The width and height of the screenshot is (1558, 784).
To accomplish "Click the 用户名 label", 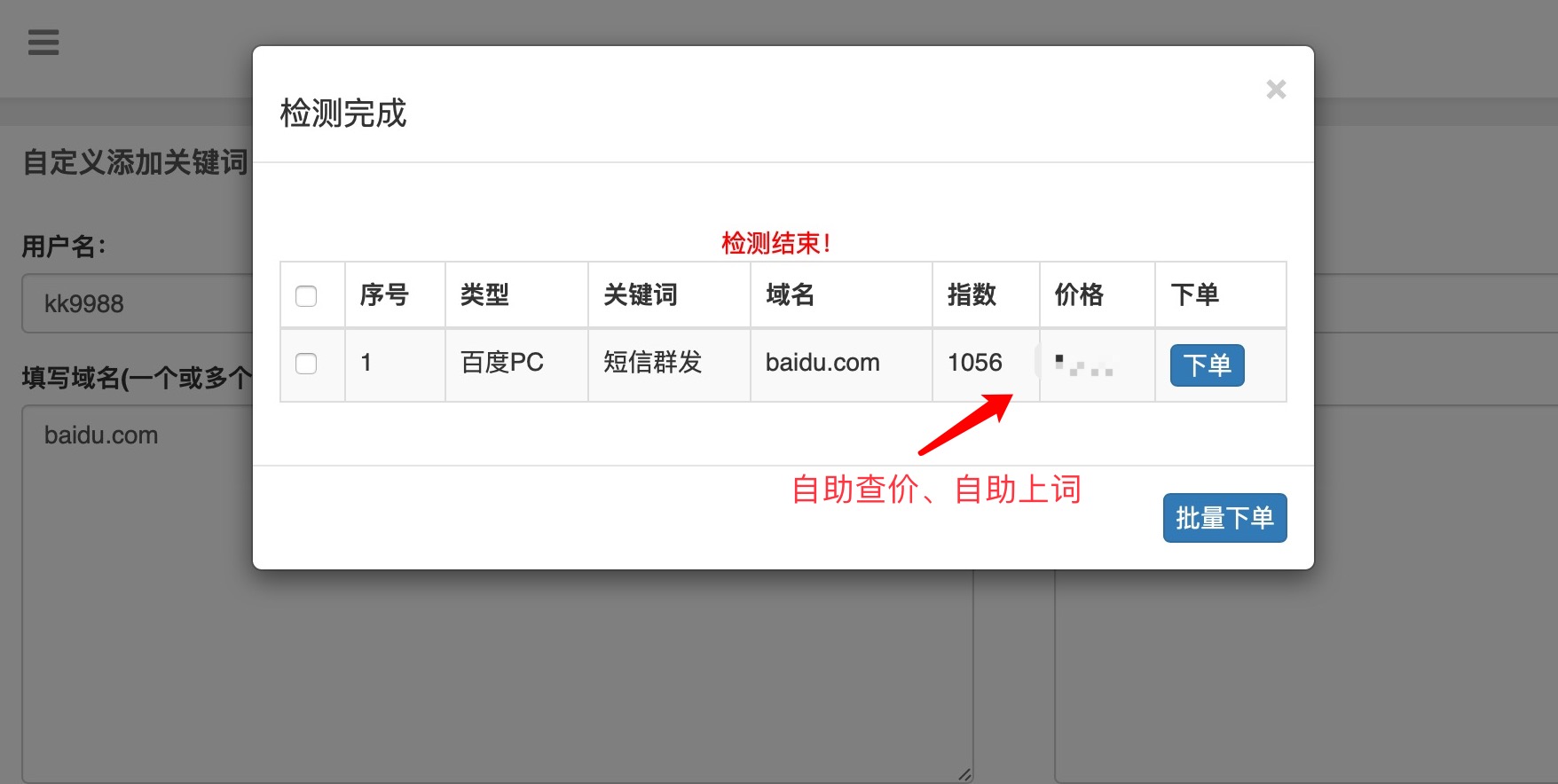I will tap(64, 247).
